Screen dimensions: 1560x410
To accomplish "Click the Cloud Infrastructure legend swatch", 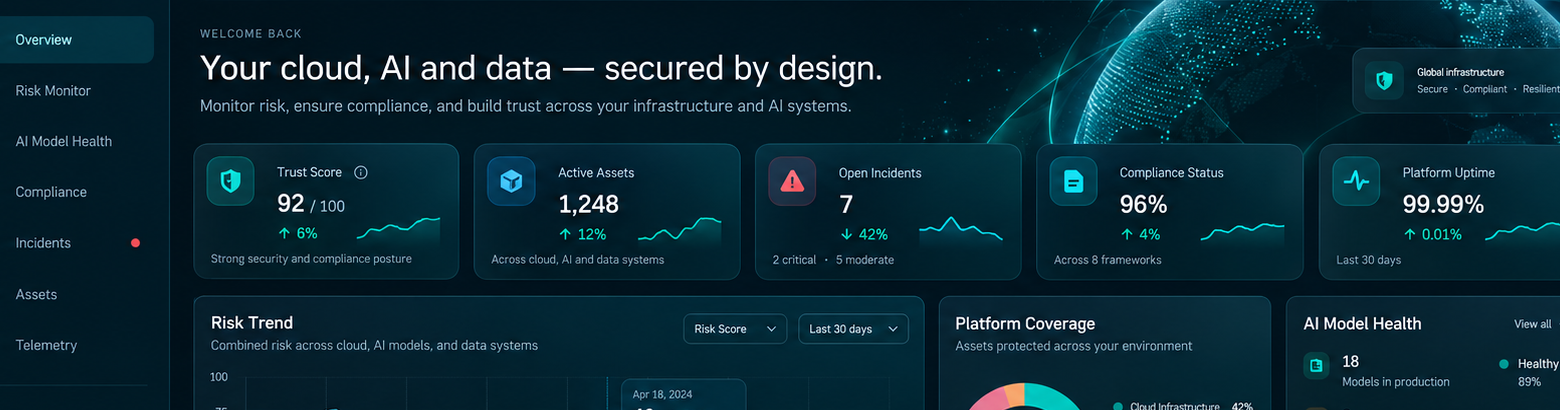I will pos(1117,406).
